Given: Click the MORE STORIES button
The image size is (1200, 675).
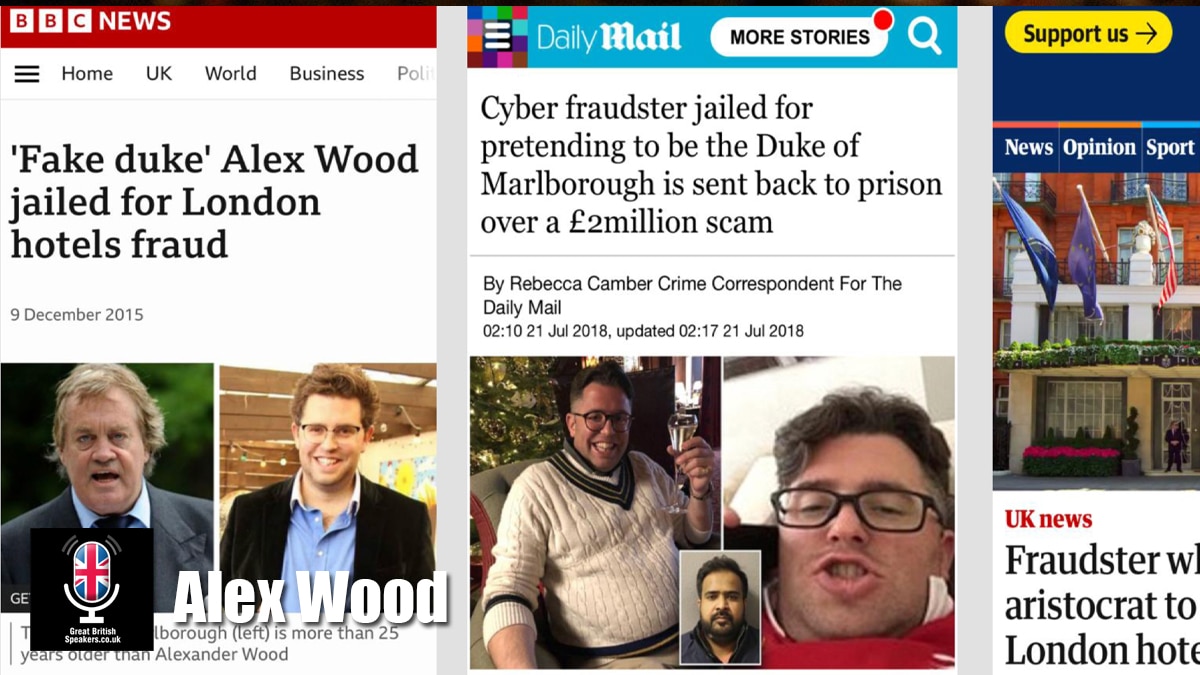Looking at the screenshot, I should tap(799, 37).
